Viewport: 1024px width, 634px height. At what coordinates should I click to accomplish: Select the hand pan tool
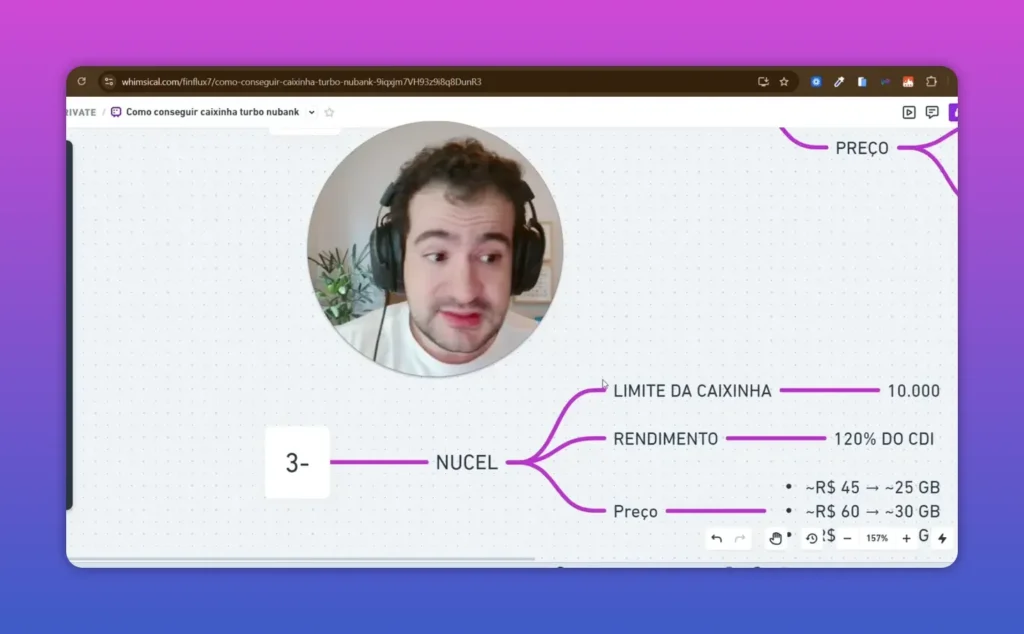pyautogui.click(x=775, y=537)
